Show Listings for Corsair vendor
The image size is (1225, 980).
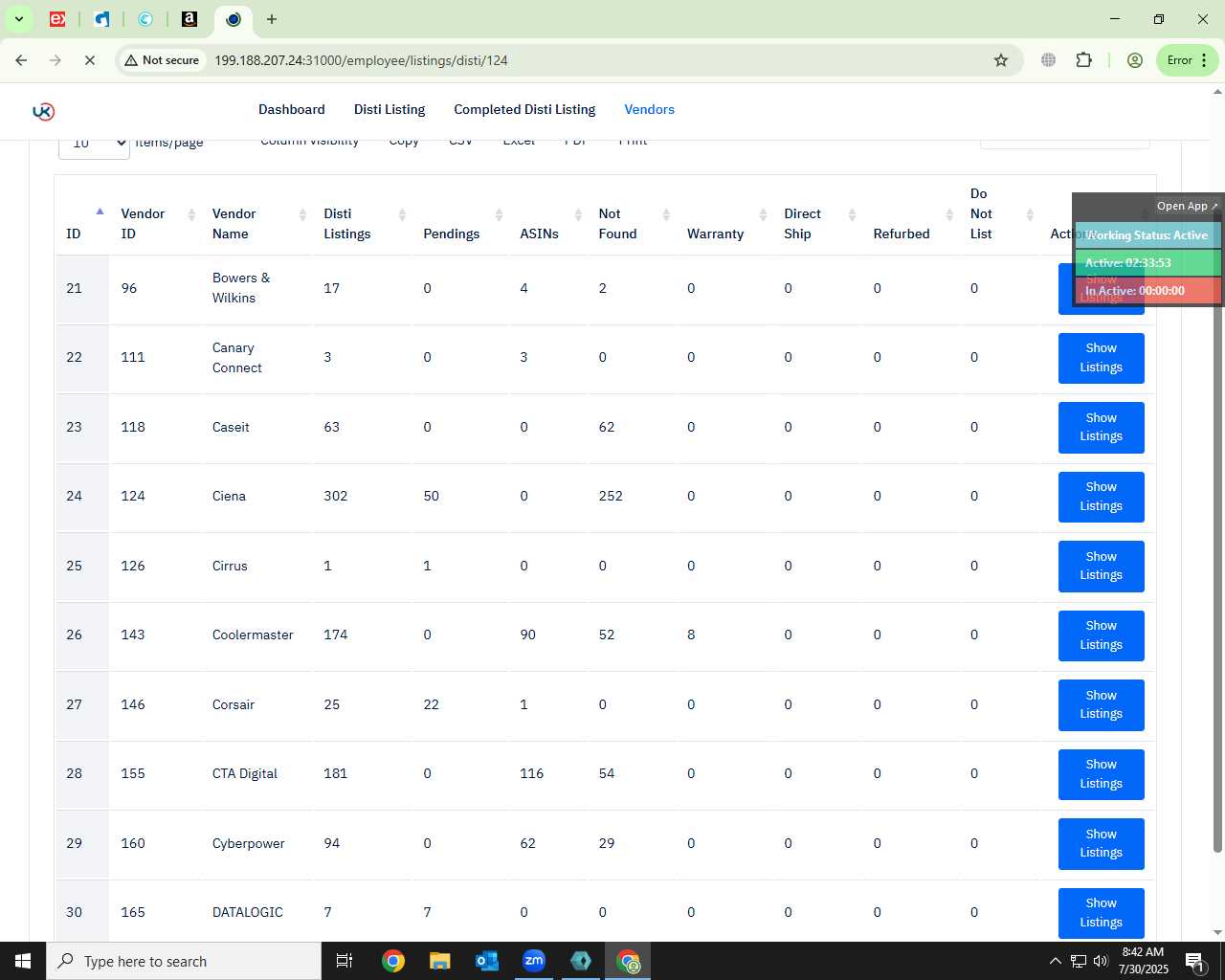point(1102,704)
